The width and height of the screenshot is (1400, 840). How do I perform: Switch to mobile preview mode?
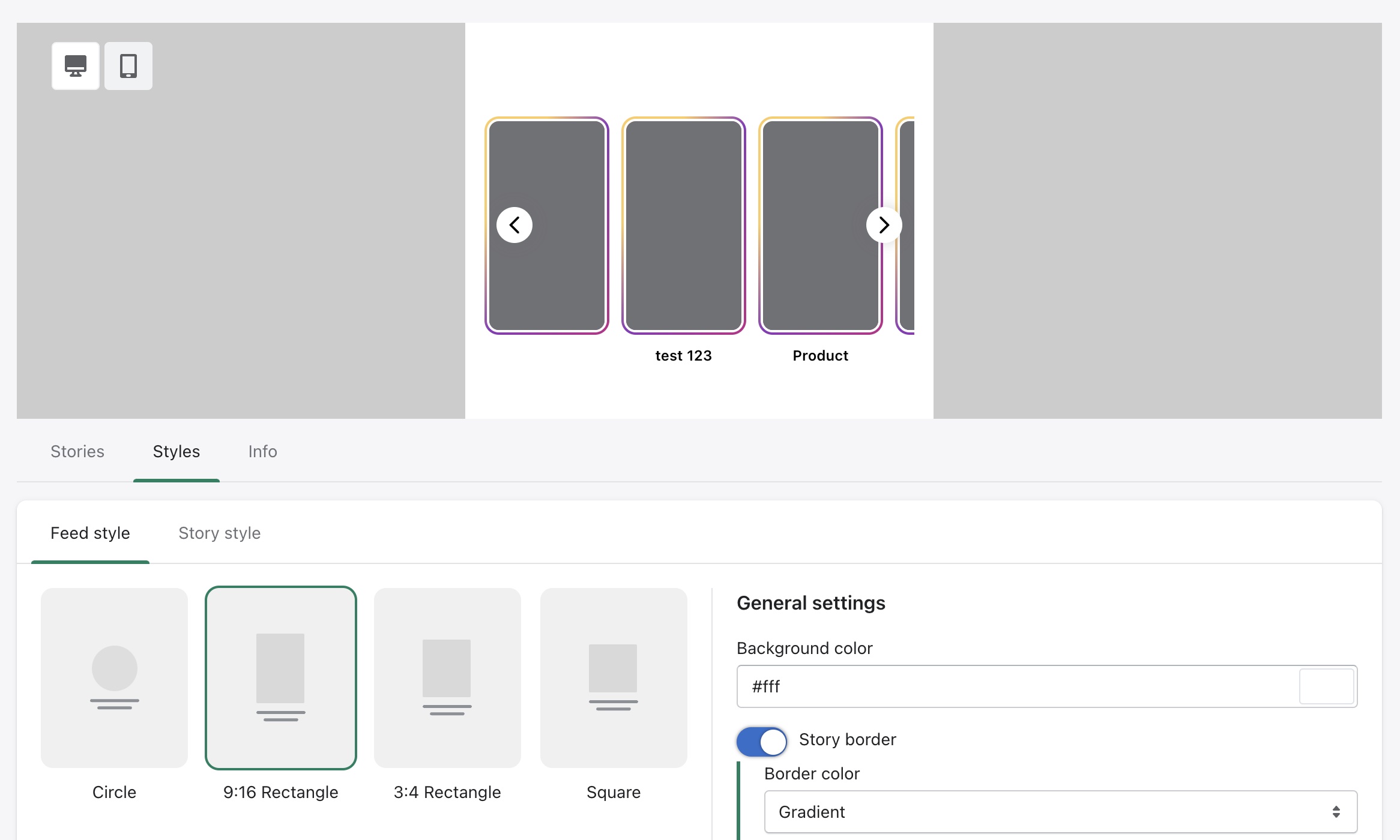(128, 66)
